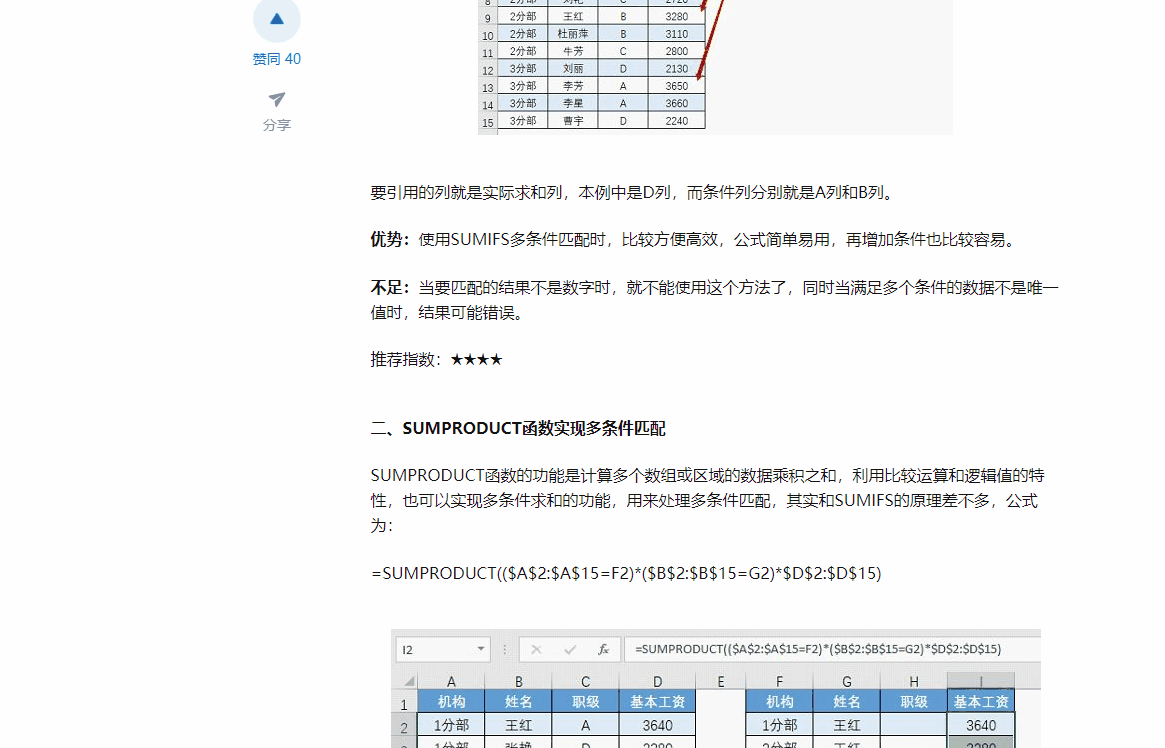Click the upvote triangle icon above 赞同 40
1165x748 pixels.
(277, 20)
